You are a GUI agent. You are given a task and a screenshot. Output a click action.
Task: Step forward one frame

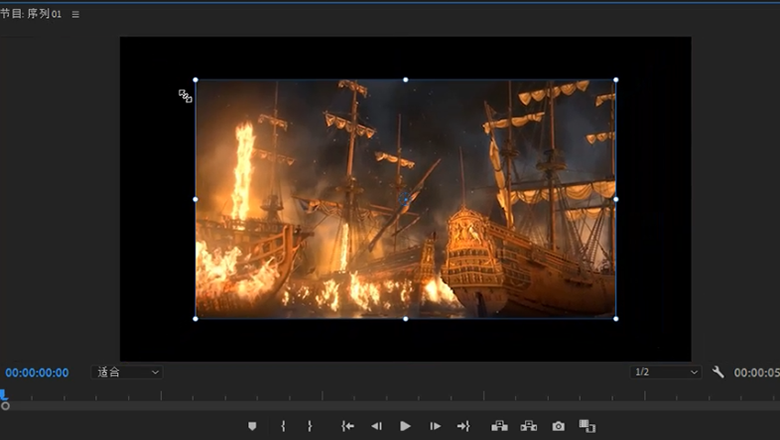(435, 426)
